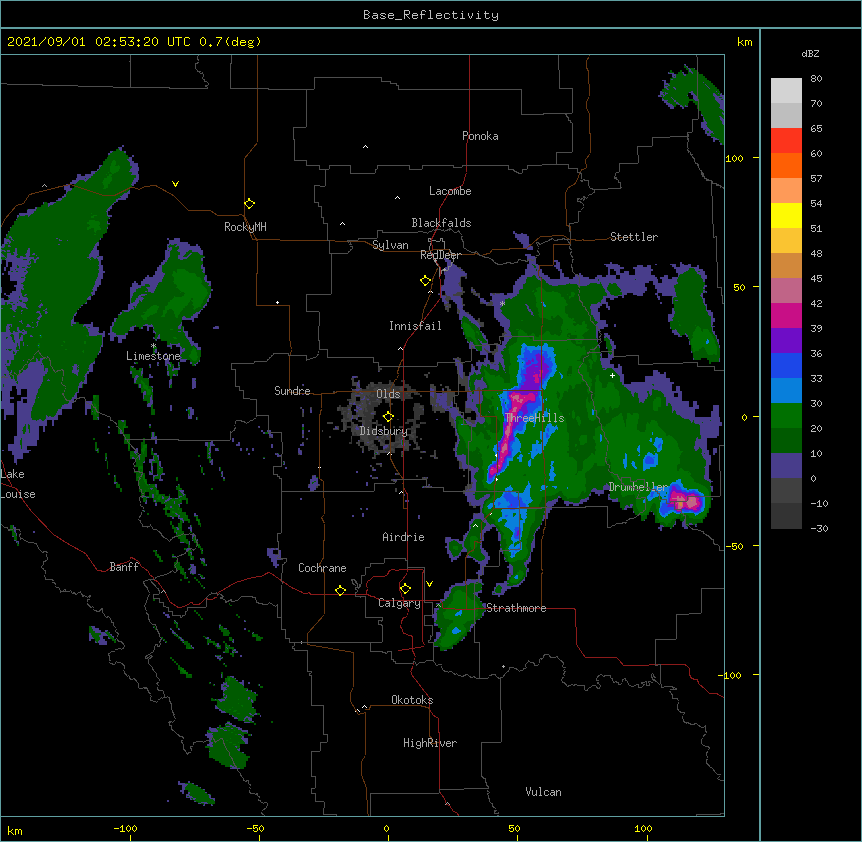862x842 pixels.
Task: Click the Cochrane label
Action: [322, 568]
